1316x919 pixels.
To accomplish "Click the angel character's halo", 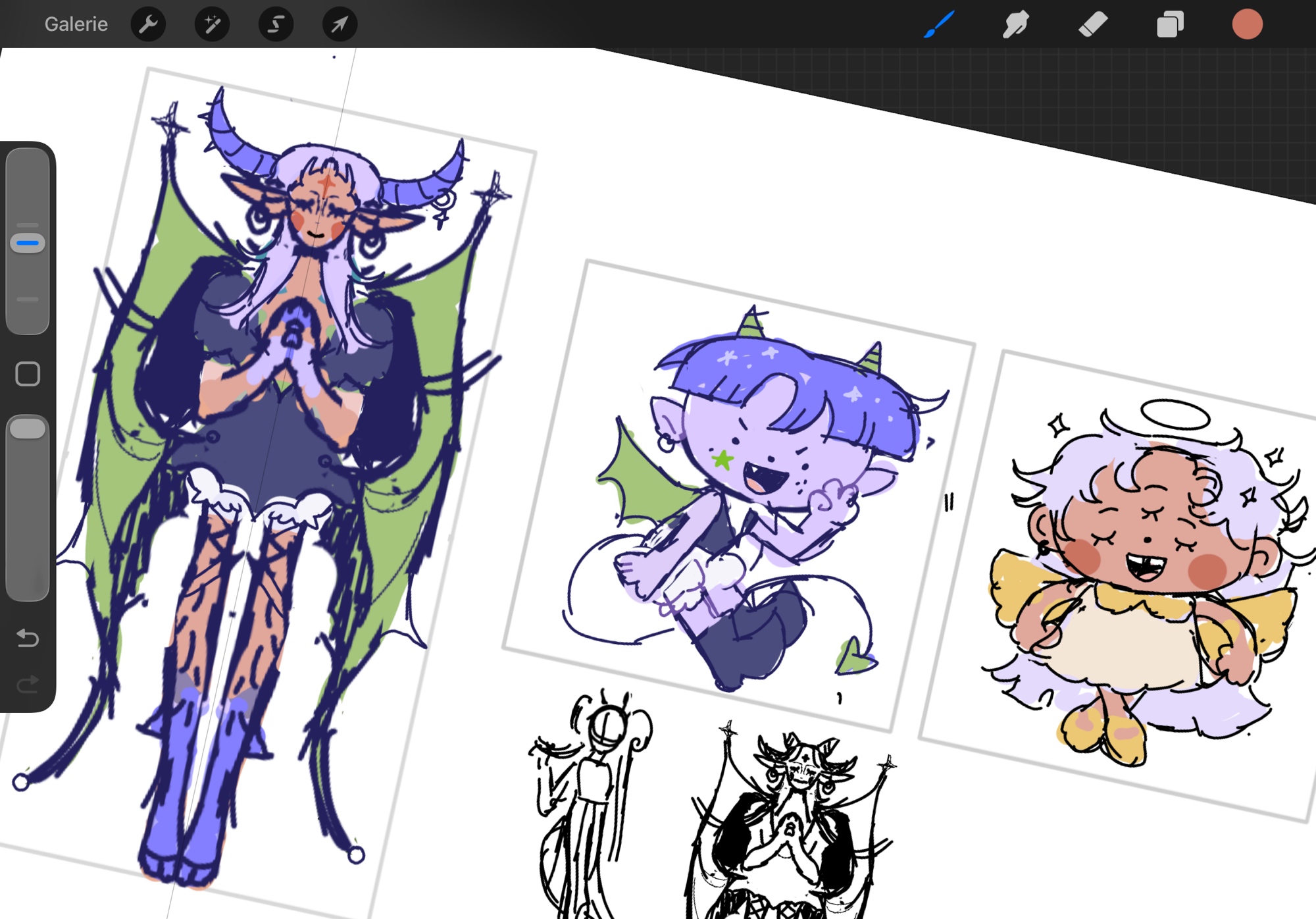I will [x=1175, y=415].
